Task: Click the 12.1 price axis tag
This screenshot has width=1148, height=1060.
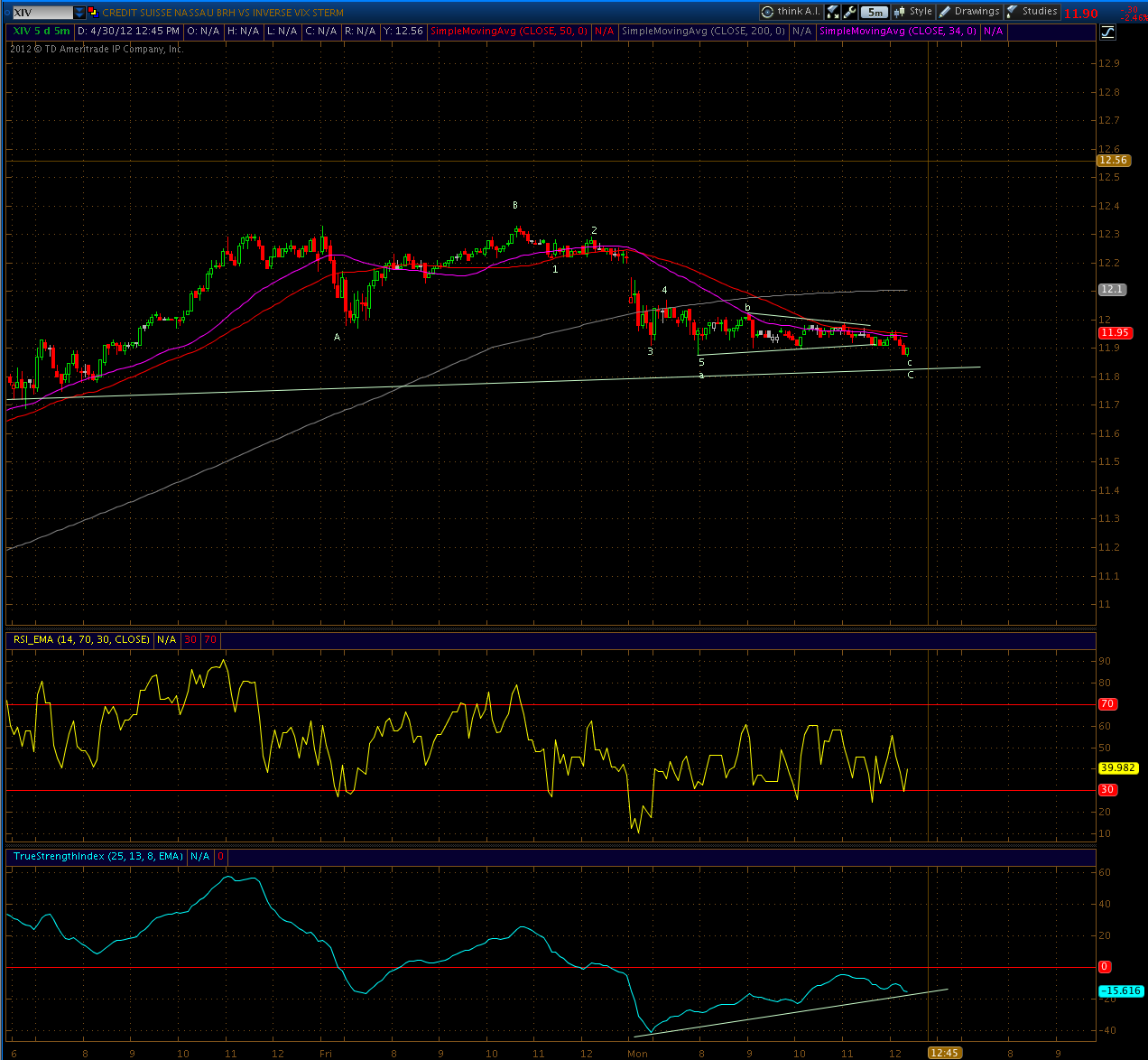Action: pyautogui.click(x=1111, y=289)
